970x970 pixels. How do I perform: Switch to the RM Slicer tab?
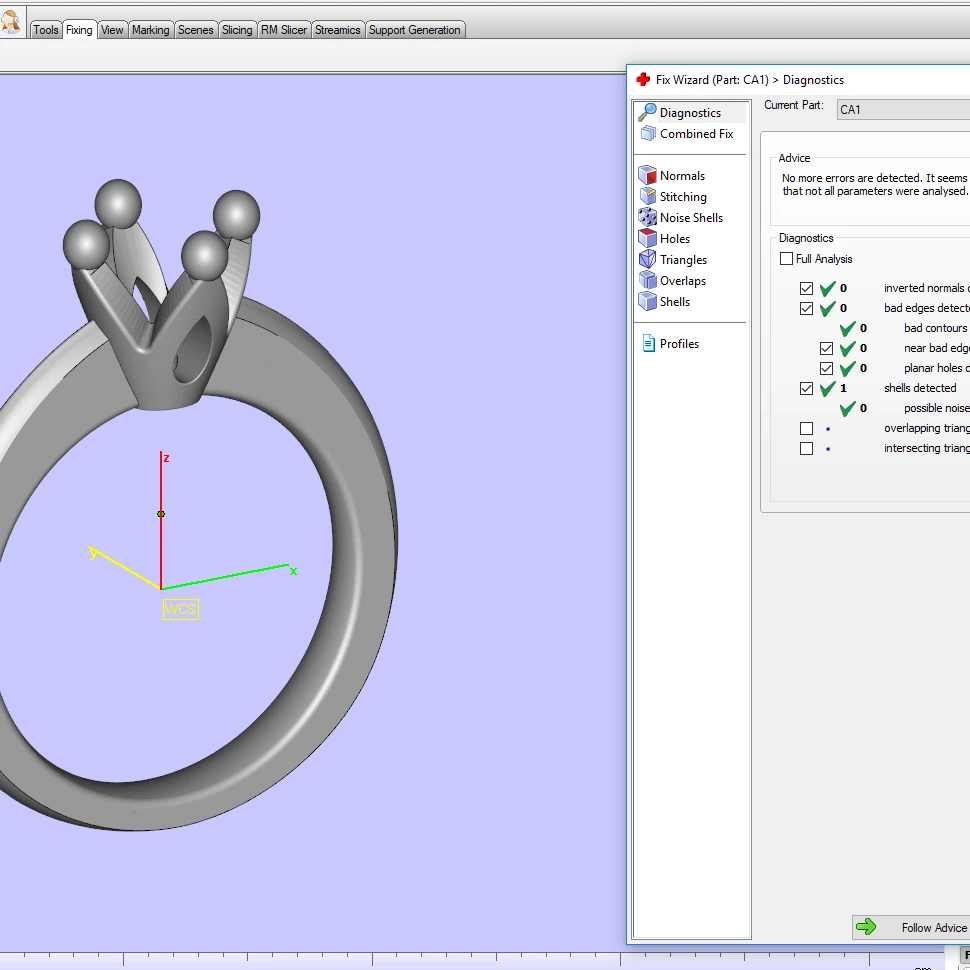pyautogui.click(x=283, y=29)
